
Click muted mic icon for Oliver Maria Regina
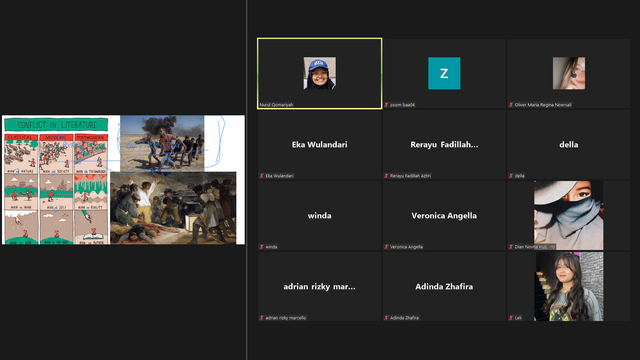pyautogui.click(x=511, y=105)
